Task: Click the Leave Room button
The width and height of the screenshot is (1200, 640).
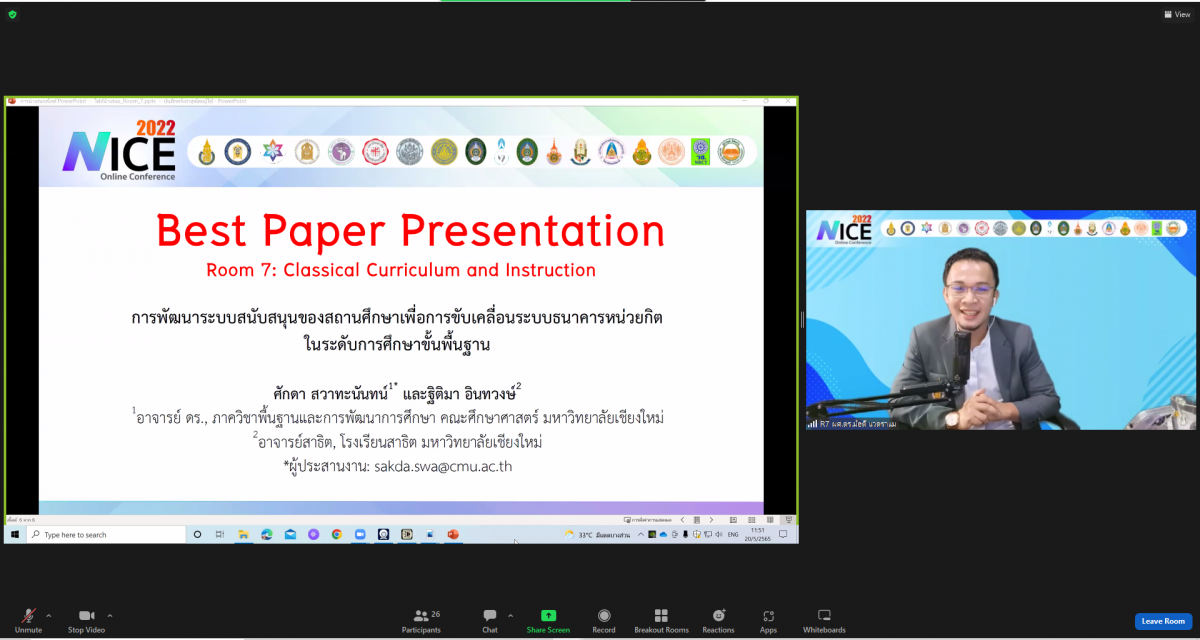Action: (1163, 621)
